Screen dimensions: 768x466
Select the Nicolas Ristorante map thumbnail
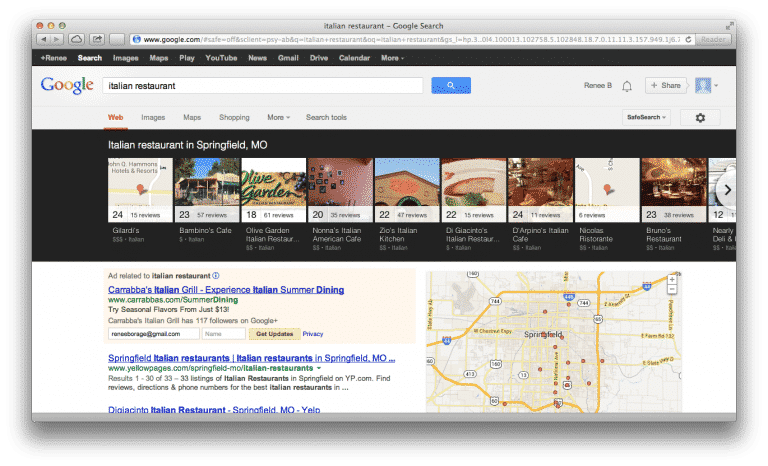click(607, 190)
